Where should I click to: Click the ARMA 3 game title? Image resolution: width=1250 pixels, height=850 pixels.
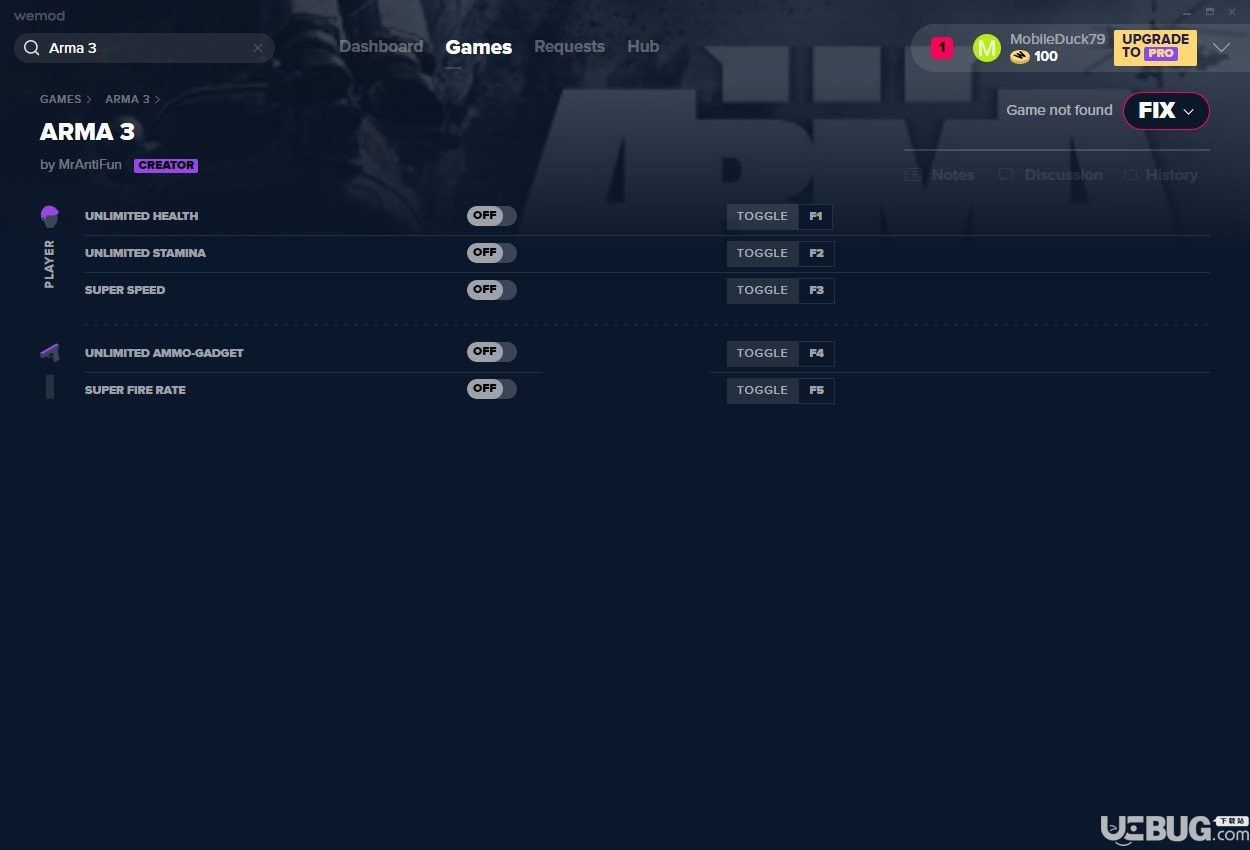pos(87,132)
